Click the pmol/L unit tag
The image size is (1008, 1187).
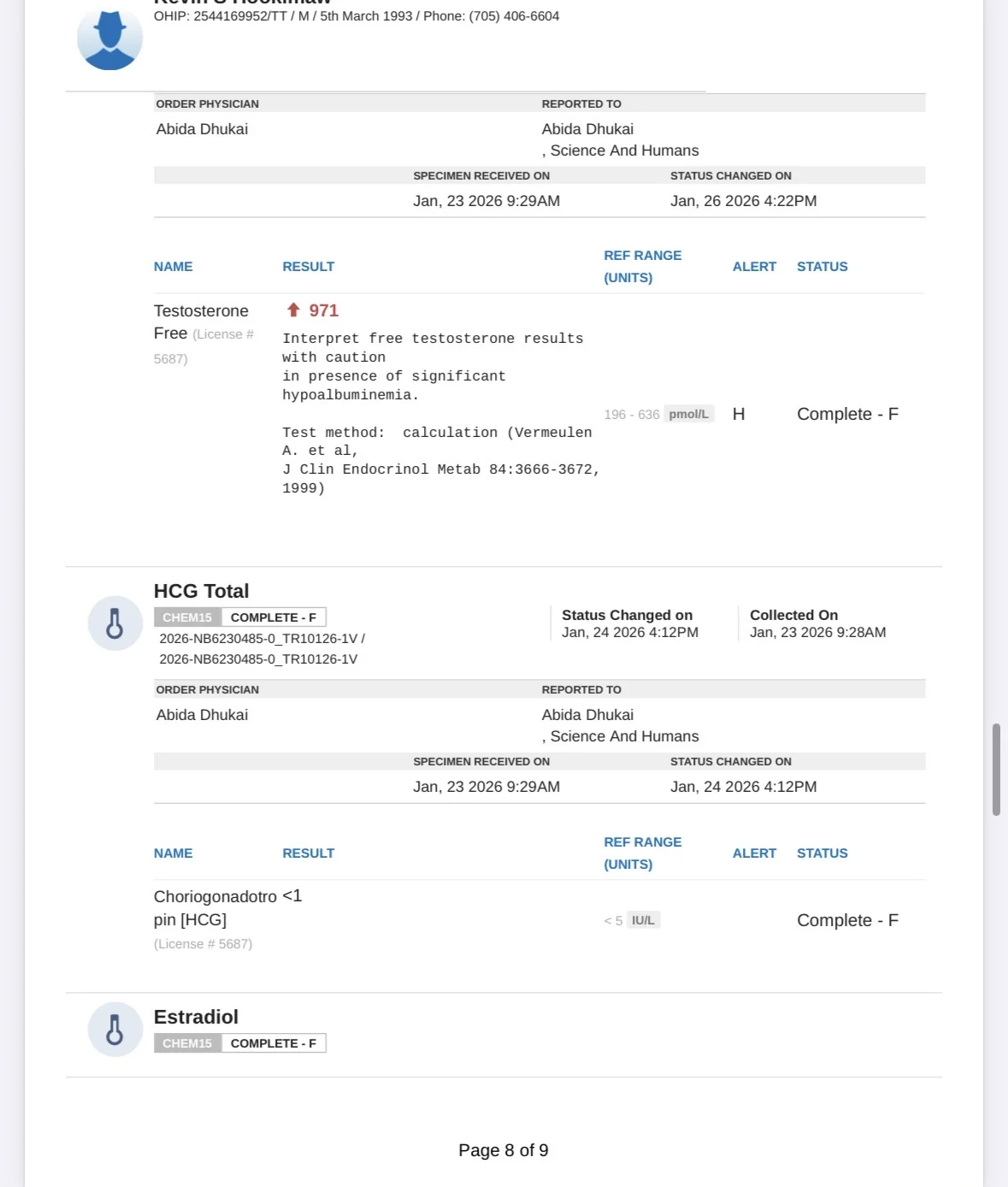(689, 414)
